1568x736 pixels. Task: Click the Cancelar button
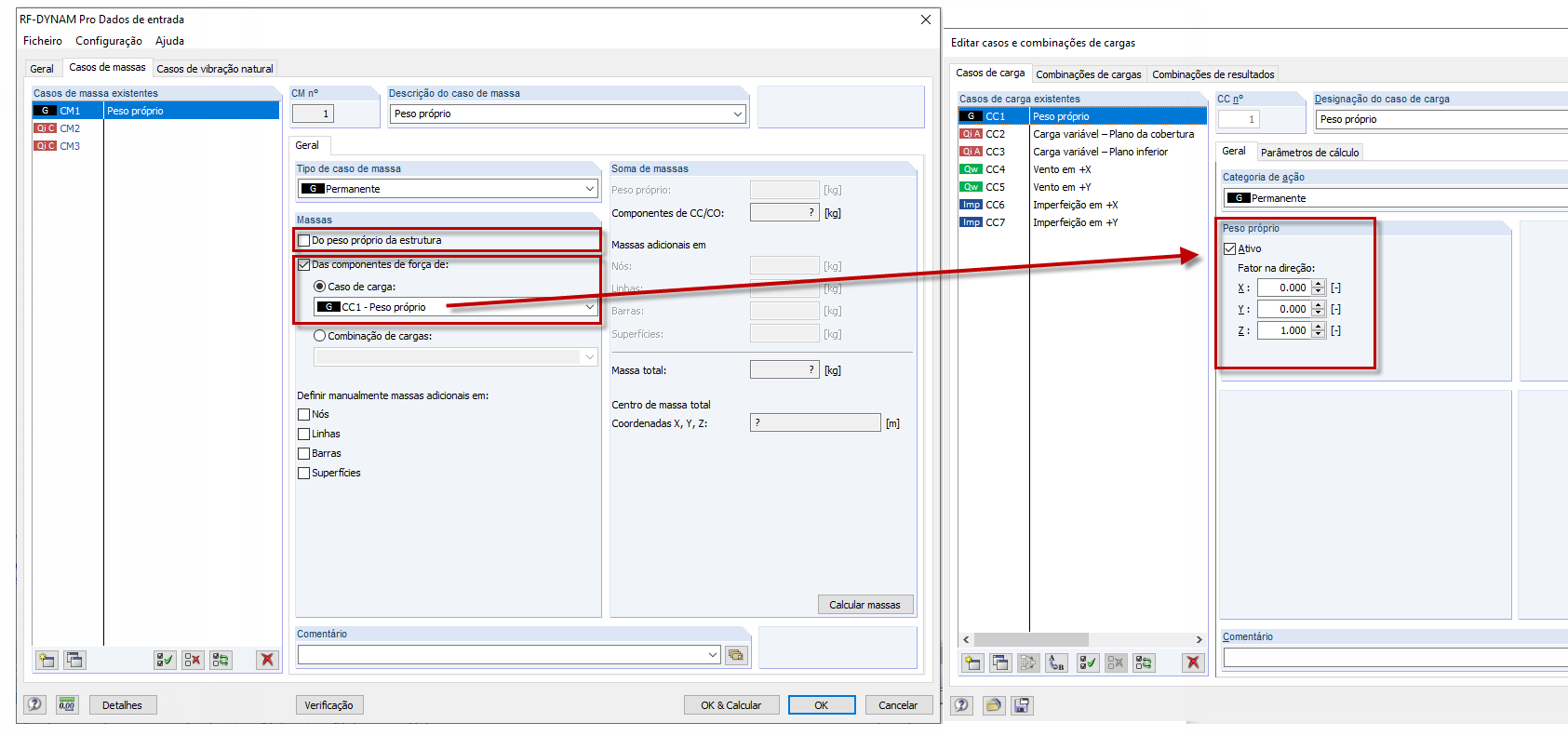pos(899,705)
